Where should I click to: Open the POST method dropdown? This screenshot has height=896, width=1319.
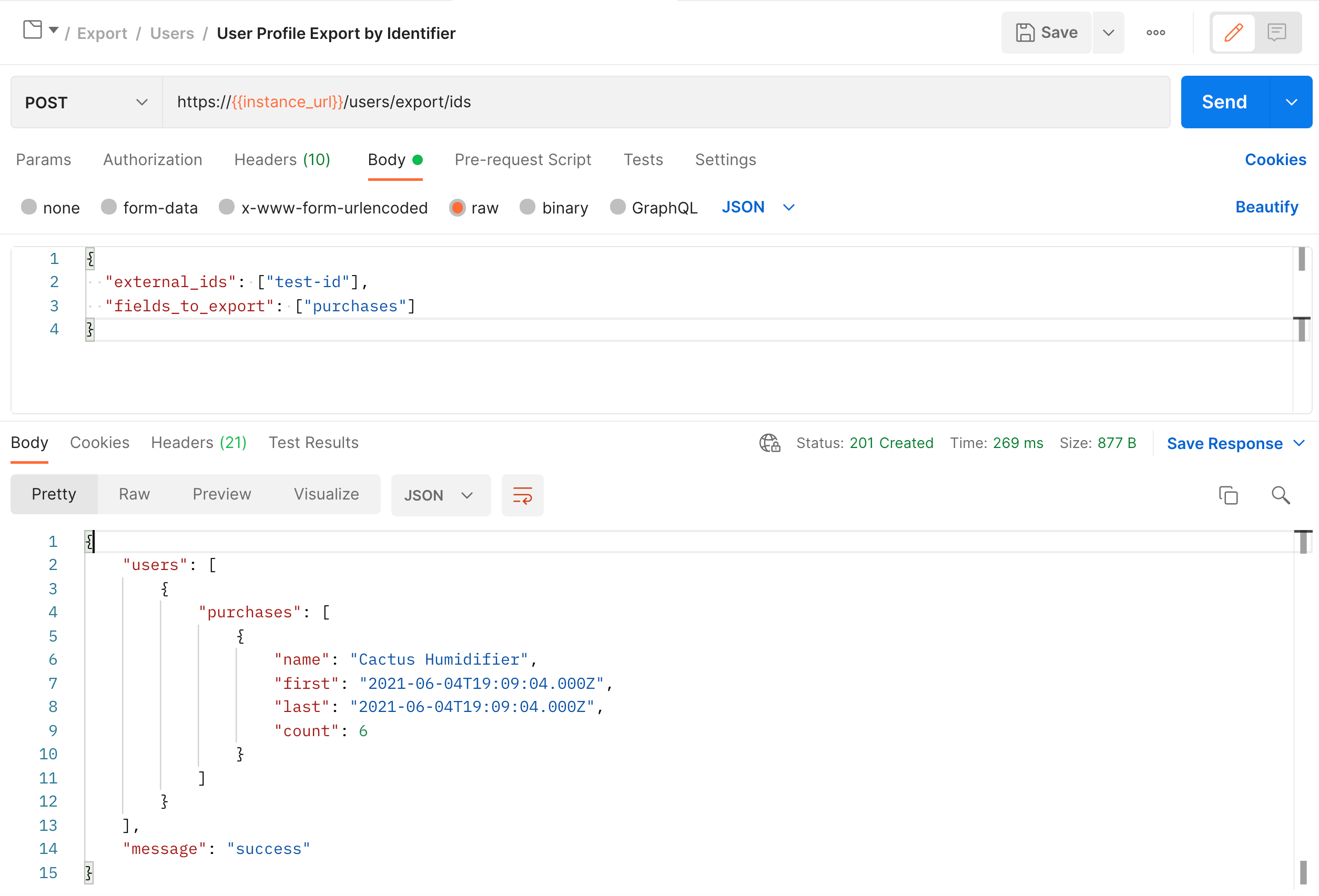[x=86, y=102]
